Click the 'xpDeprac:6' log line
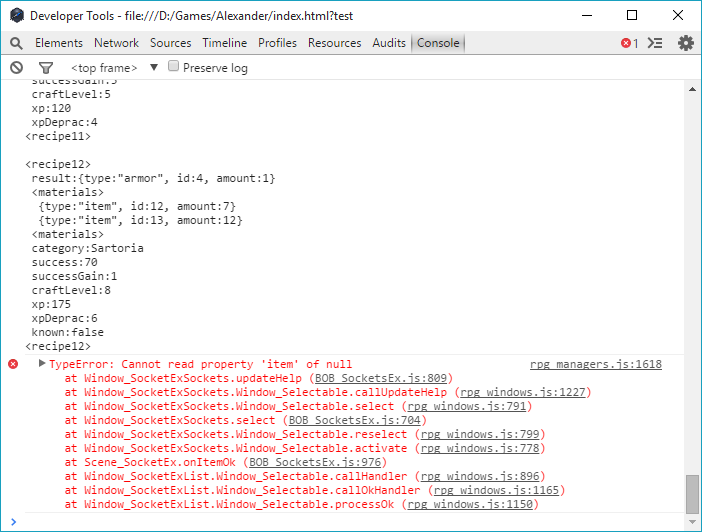The width and height of the screenshot is (702, 532). coord(64,318)
